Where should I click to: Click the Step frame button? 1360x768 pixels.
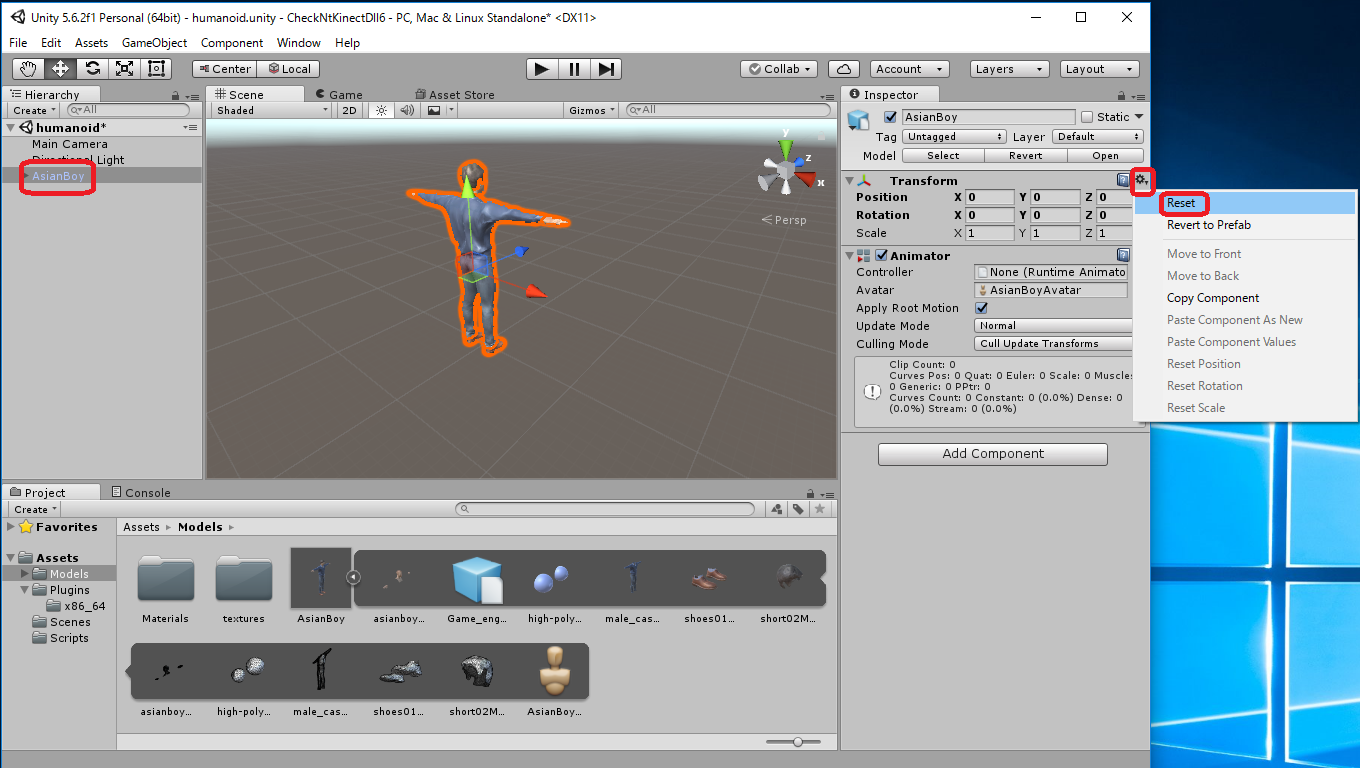click(x=606, y=69)
